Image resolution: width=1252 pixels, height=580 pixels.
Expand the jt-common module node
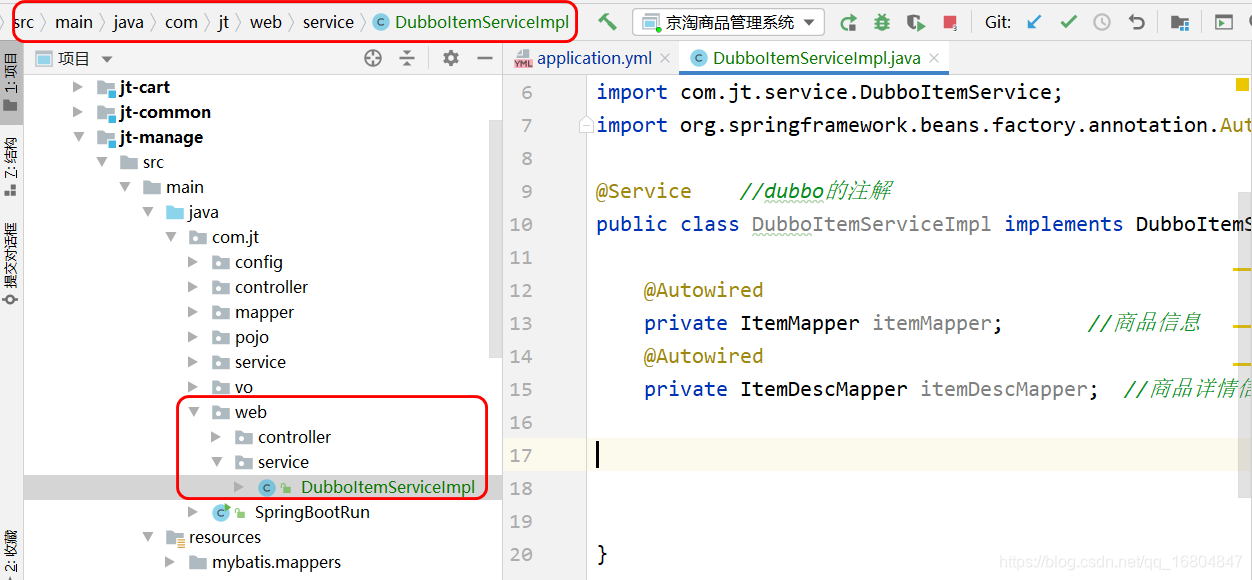[78, 112]
